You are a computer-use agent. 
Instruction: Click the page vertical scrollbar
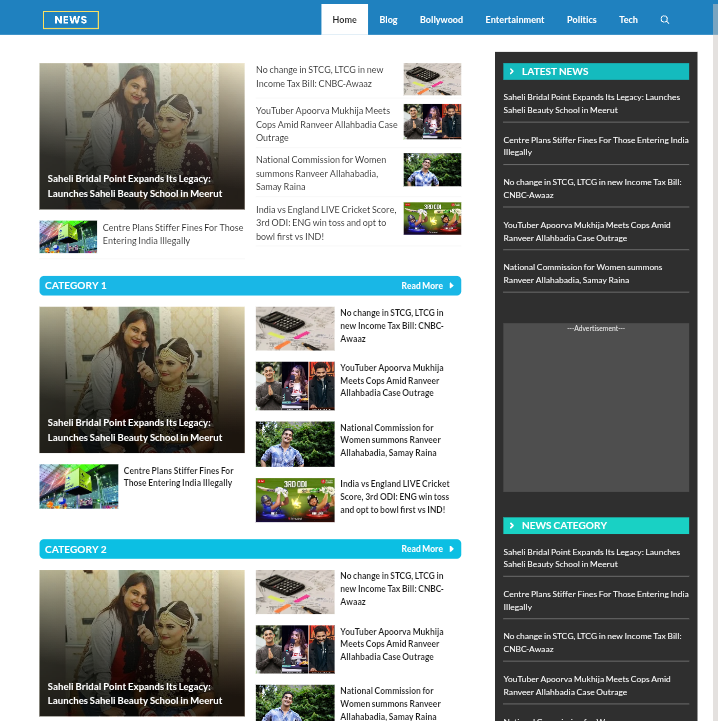tap(715, 360)
